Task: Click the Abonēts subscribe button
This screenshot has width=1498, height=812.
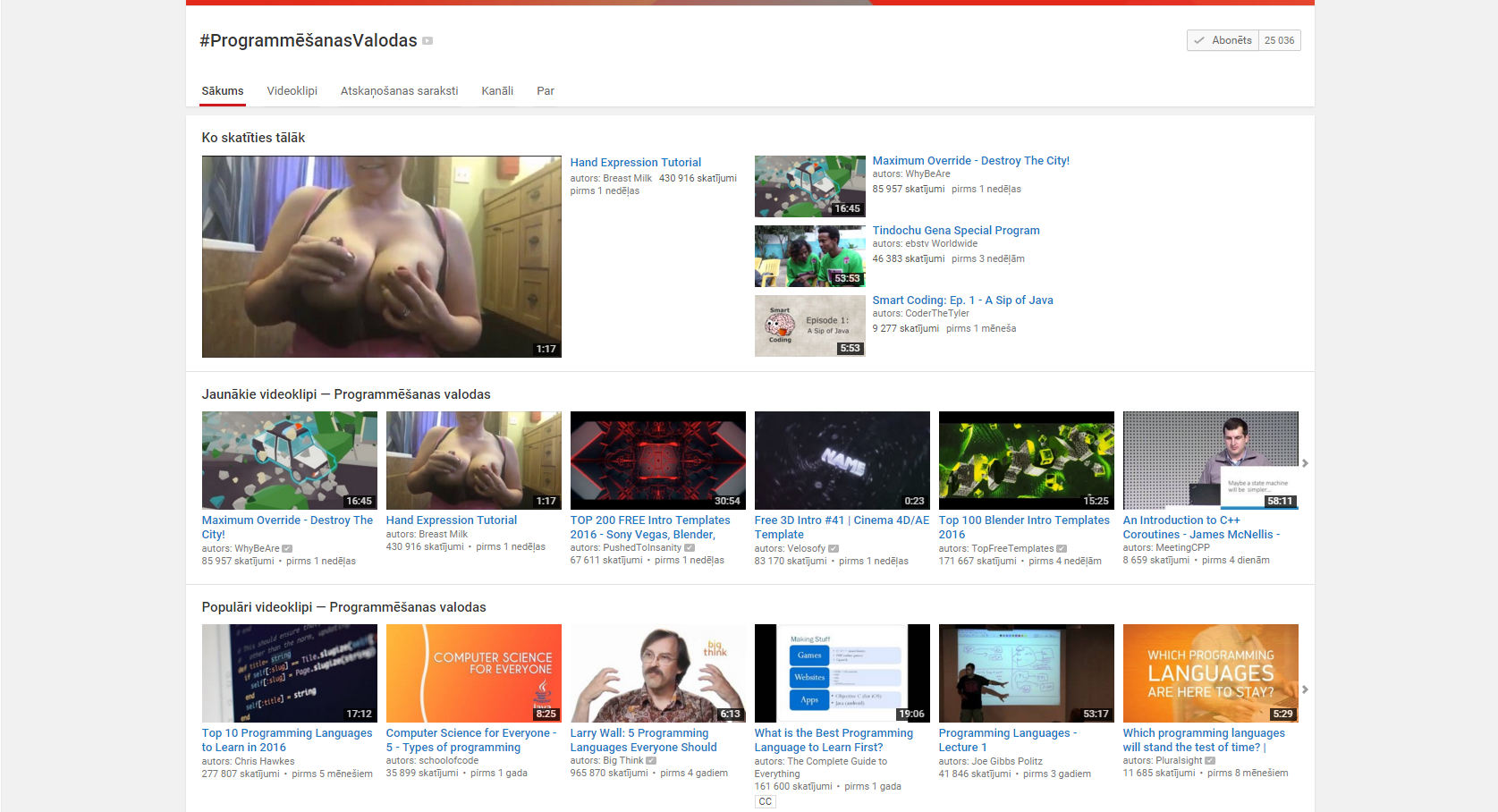Action: pyautogui.click(x=1223, y=40)
